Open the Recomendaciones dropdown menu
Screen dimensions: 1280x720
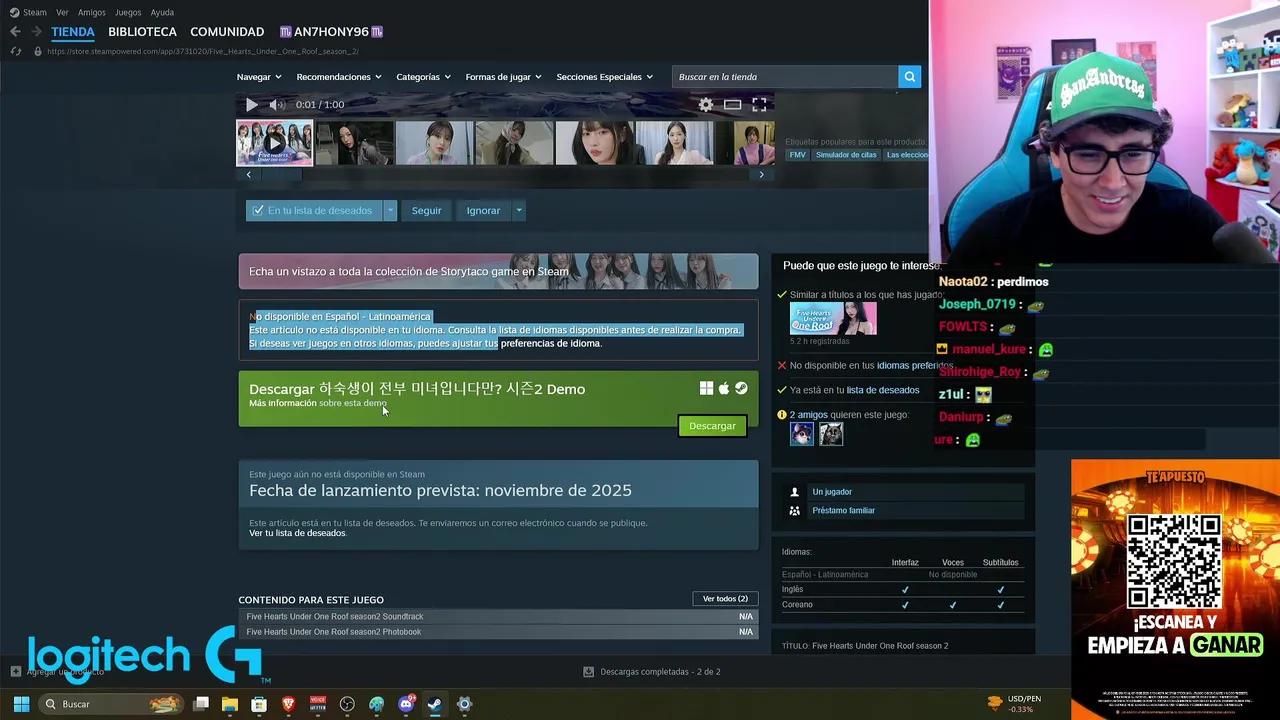click(339, 77)
